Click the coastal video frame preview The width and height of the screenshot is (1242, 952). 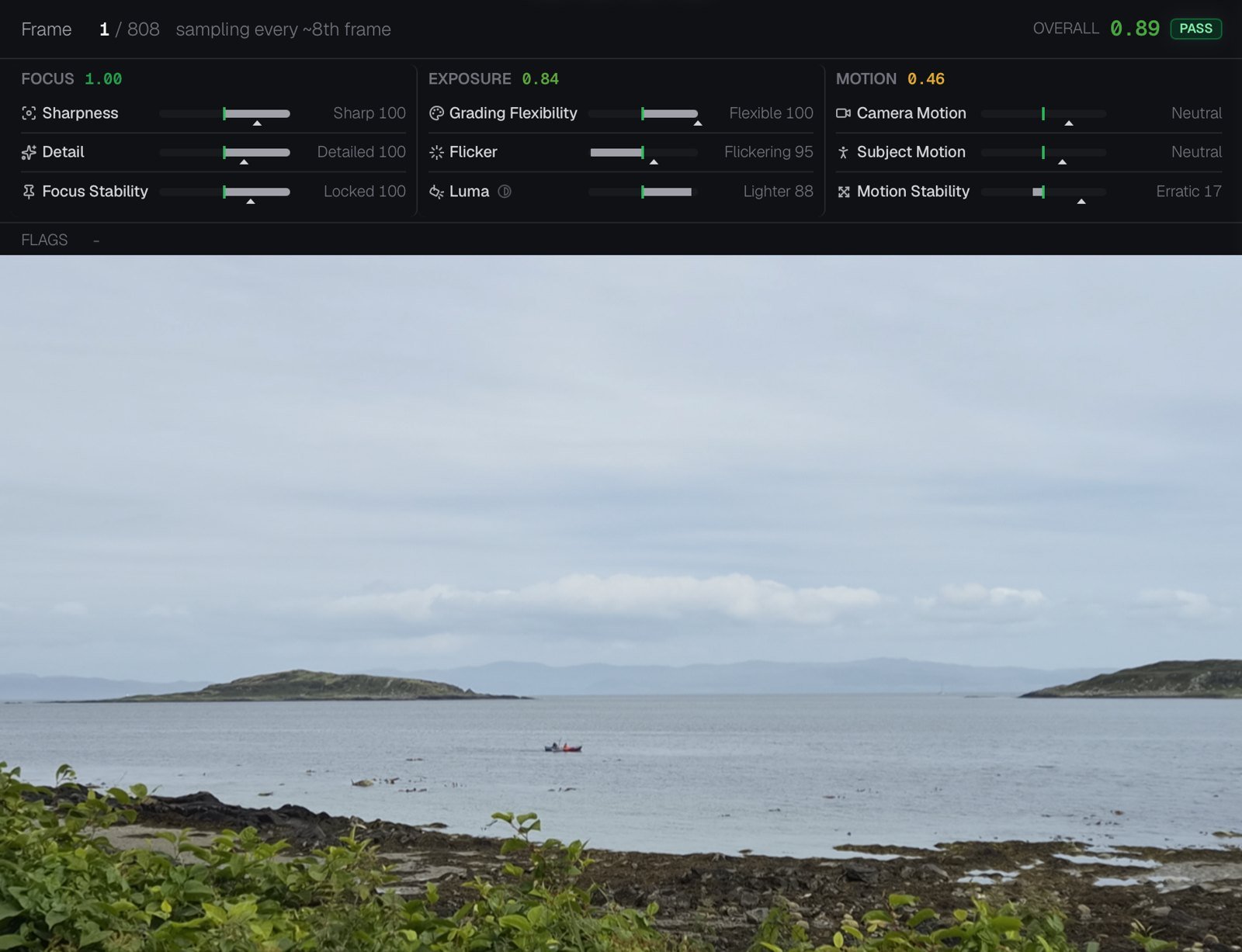pyautogui.click(x=621, y=604)
